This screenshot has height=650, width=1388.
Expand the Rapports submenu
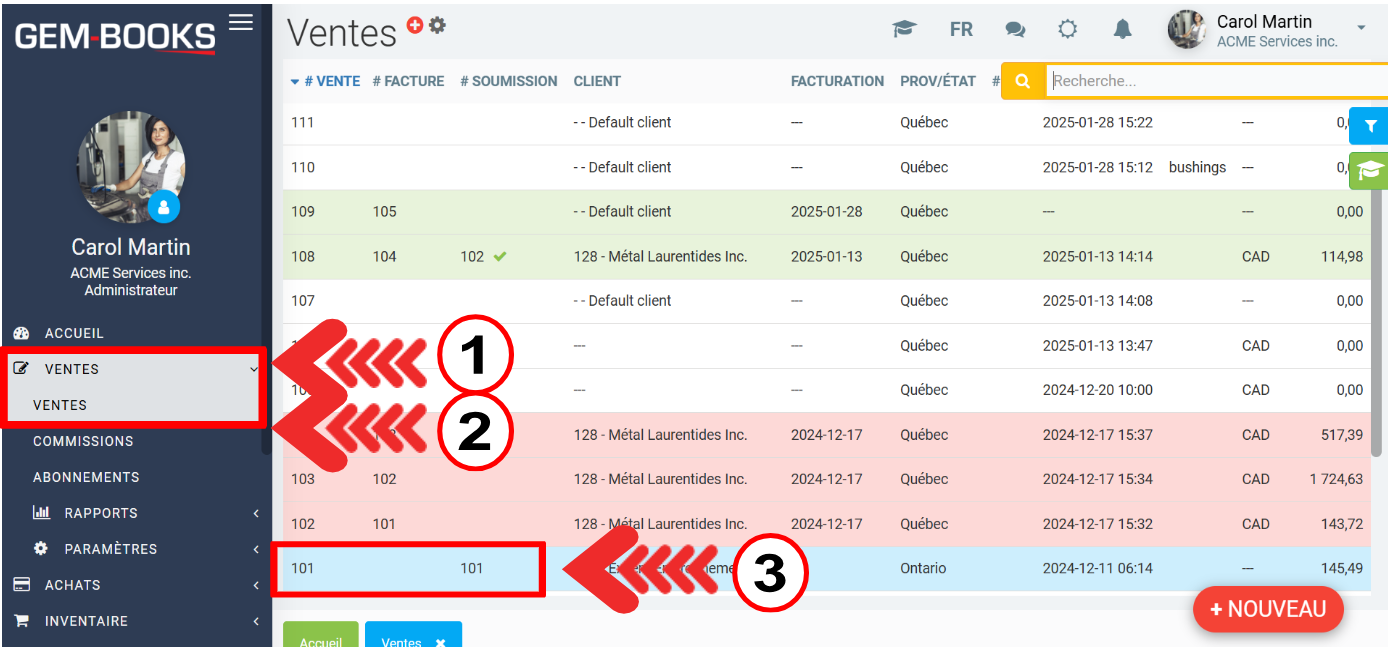101,513
